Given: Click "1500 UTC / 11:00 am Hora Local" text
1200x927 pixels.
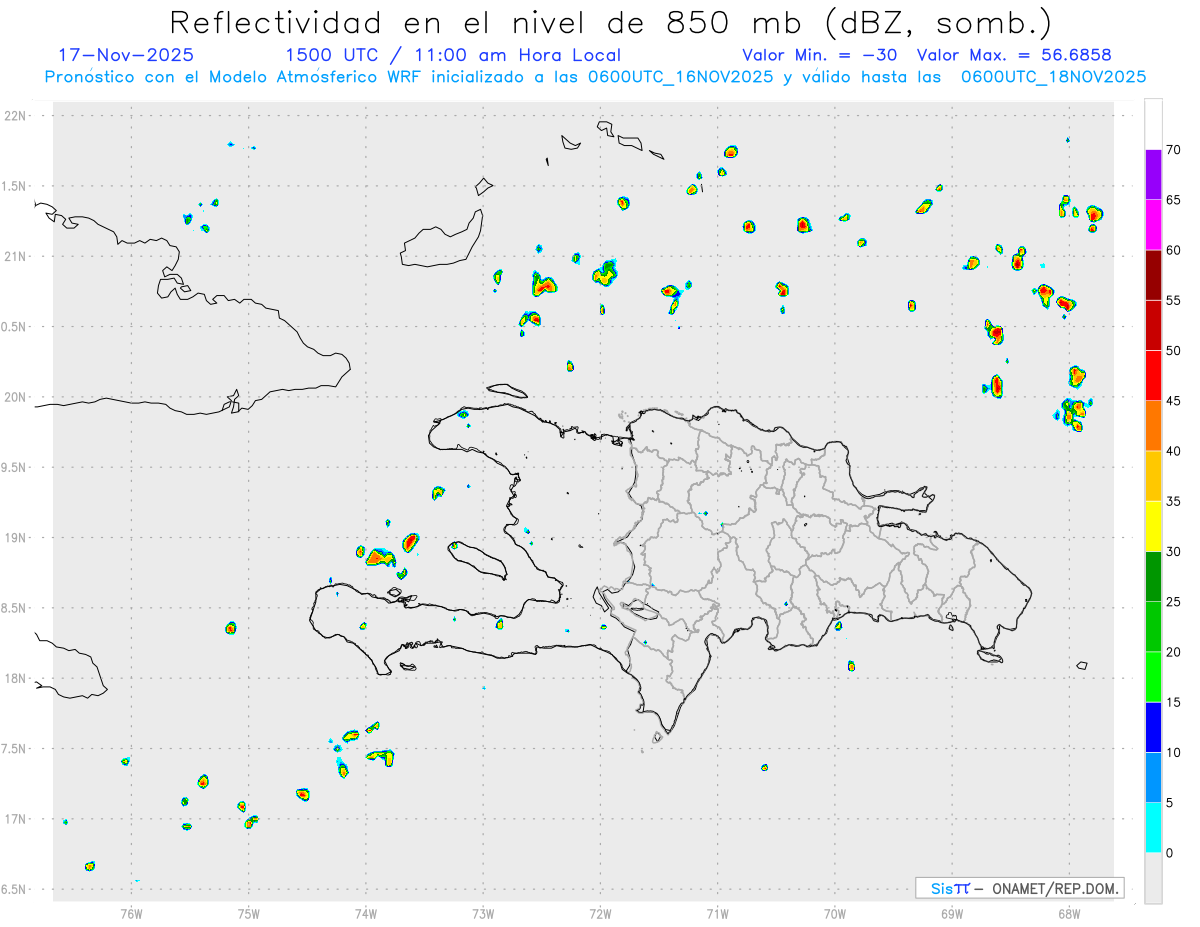Looking at the screenshot, I should tap(453, 55).
